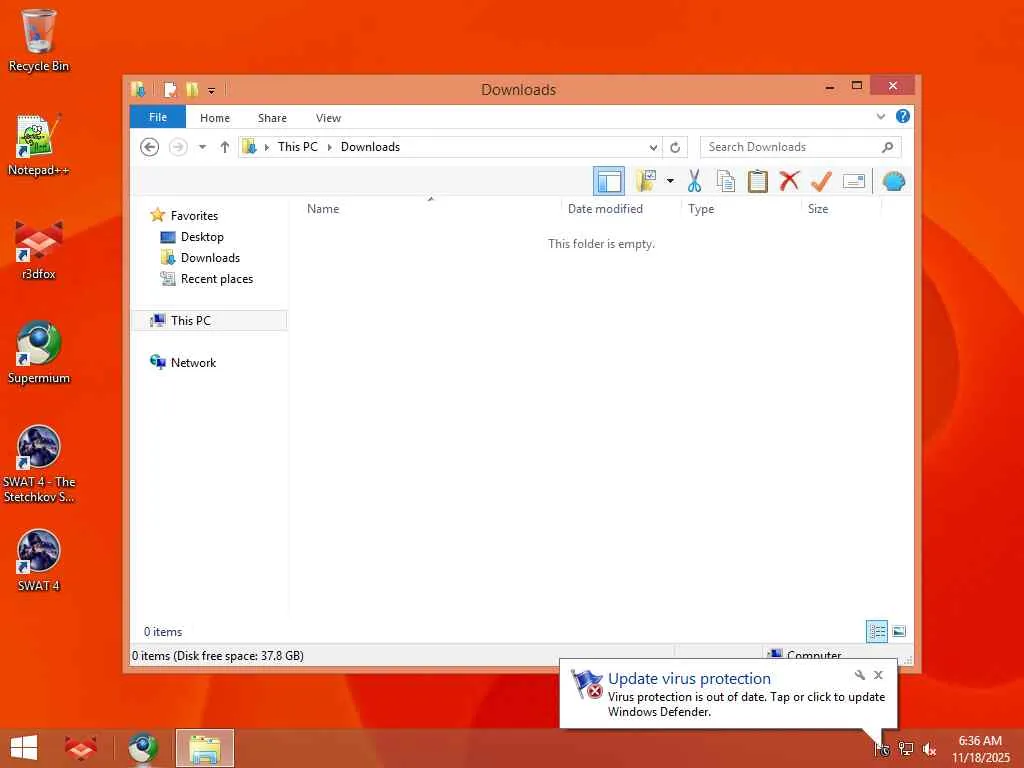Dismiss the virus protection notification
Viewport: 1024px width, 768px height.
pyautogui.click(x=878, y=675)
